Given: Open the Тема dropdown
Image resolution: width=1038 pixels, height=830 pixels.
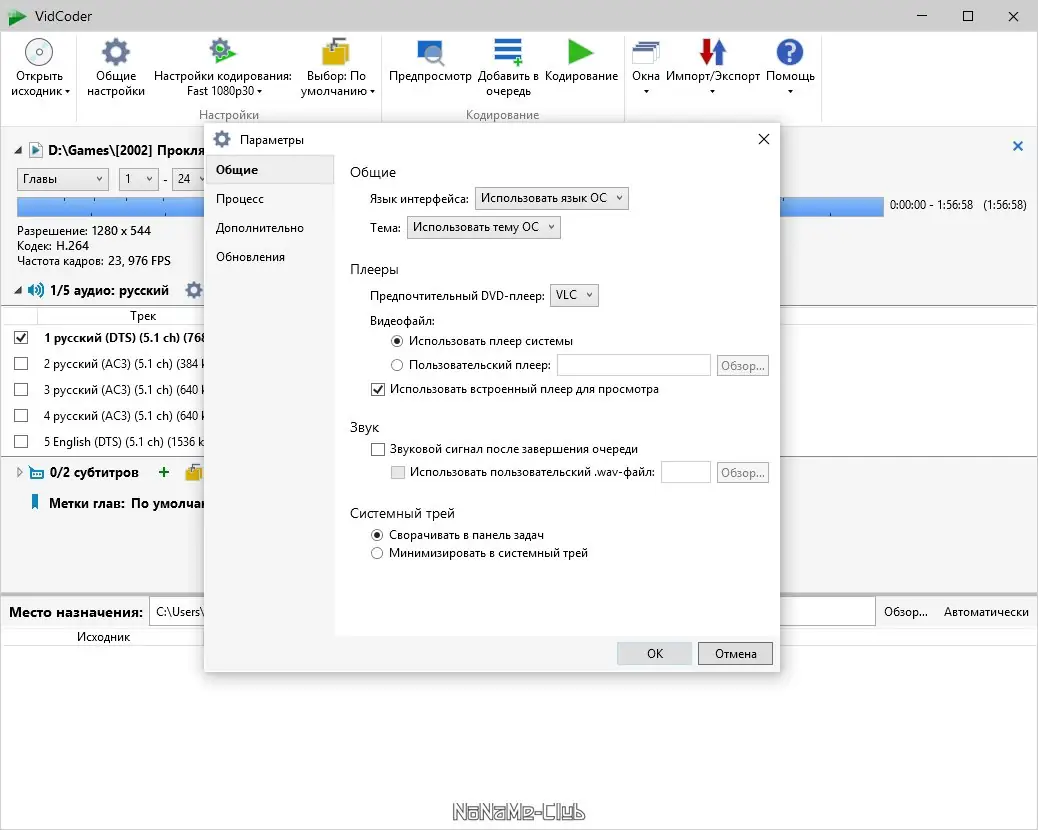Looking at the screenshot, I should click(x=483, y=227).
